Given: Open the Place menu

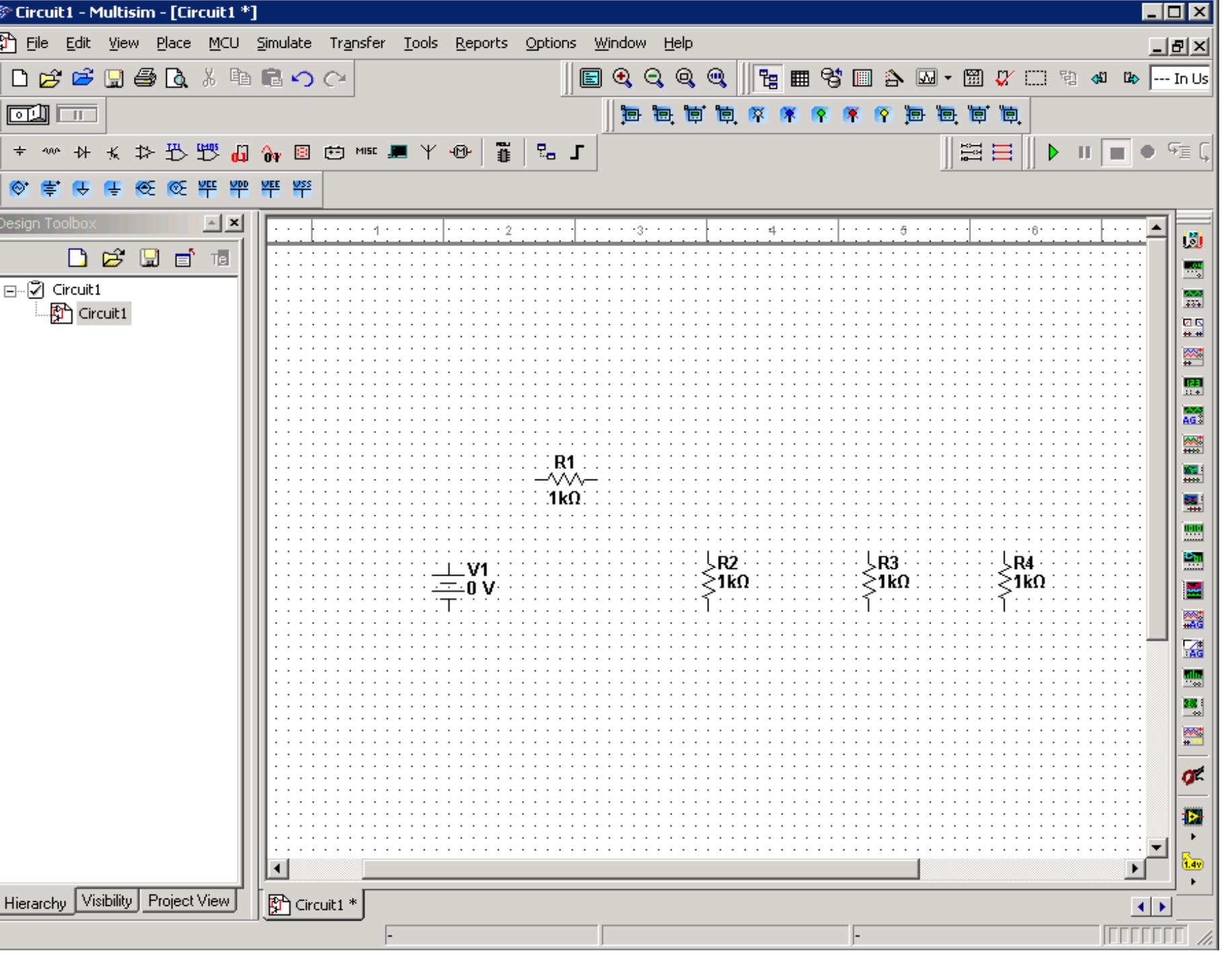Looking at the screenshot, I should coord(174,43).
